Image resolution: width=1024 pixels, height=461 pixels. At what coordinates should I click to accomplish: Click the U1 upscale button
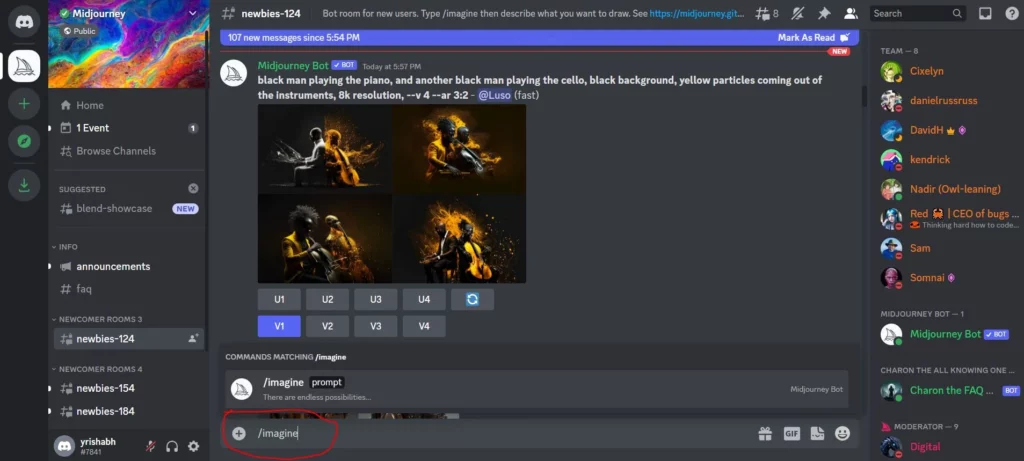point(280,299)
